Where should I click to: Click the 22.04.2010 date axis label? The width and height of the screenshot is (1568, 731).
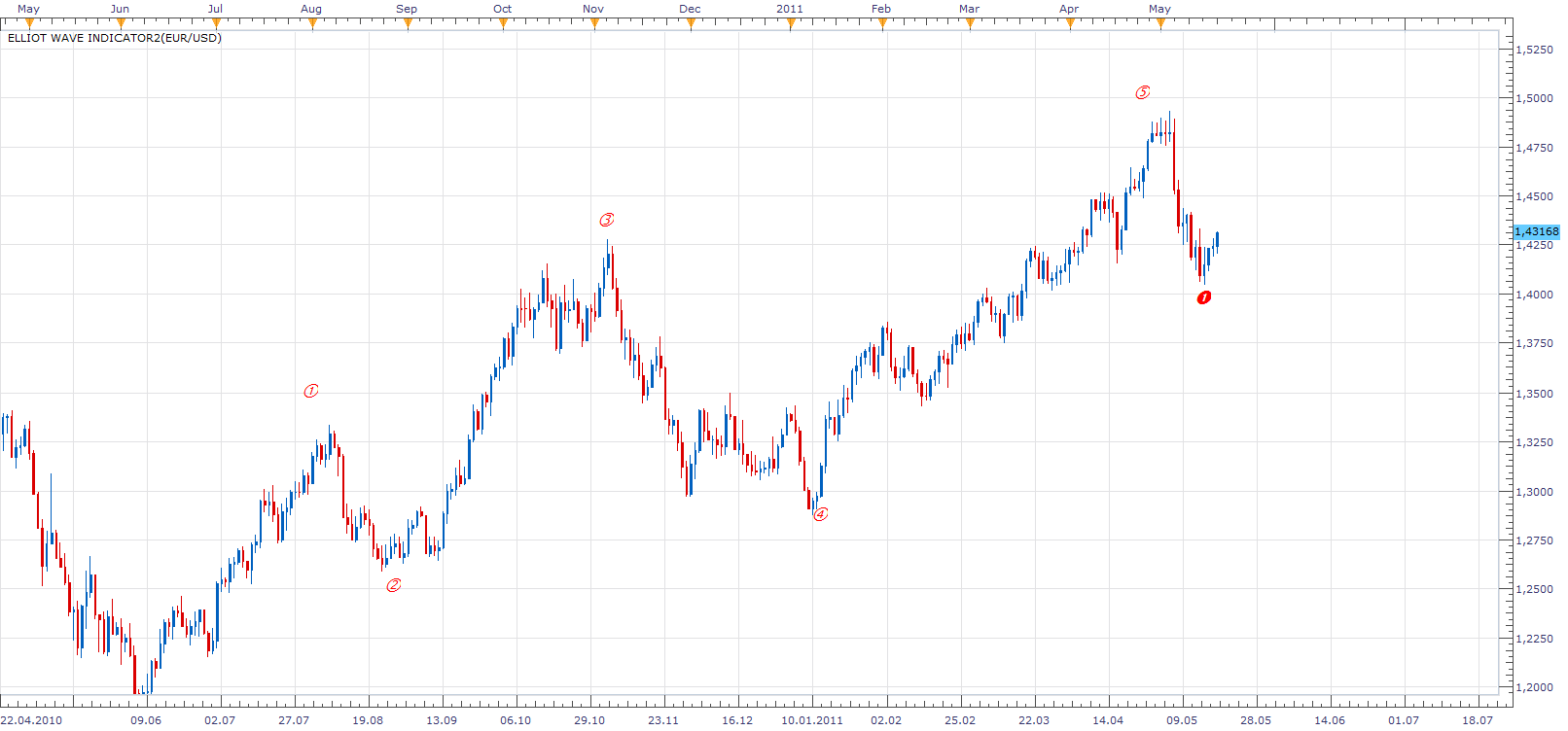(32, 720)
